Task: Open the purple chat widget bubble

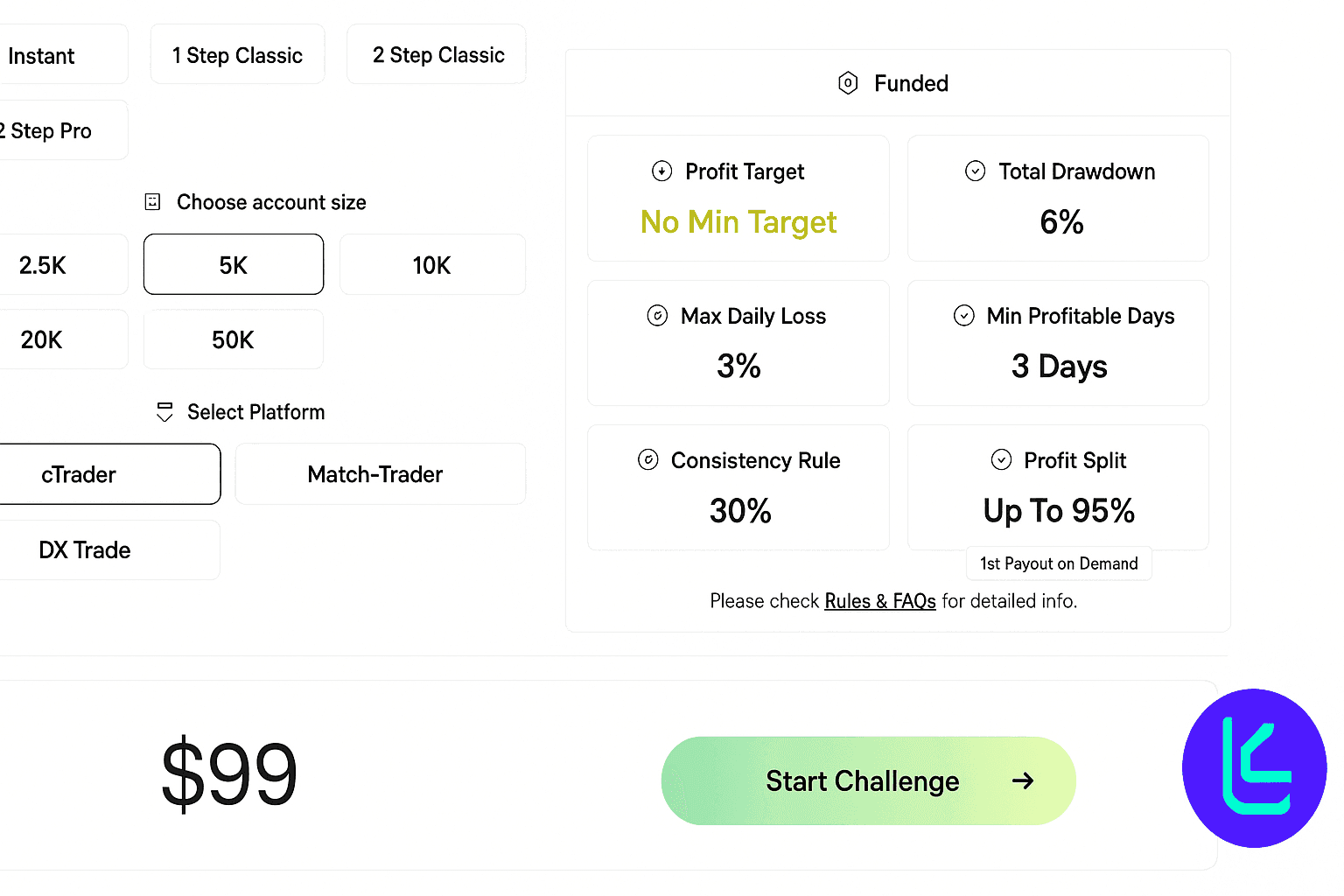Action: pyautogui.click(x=1255, y=767)
